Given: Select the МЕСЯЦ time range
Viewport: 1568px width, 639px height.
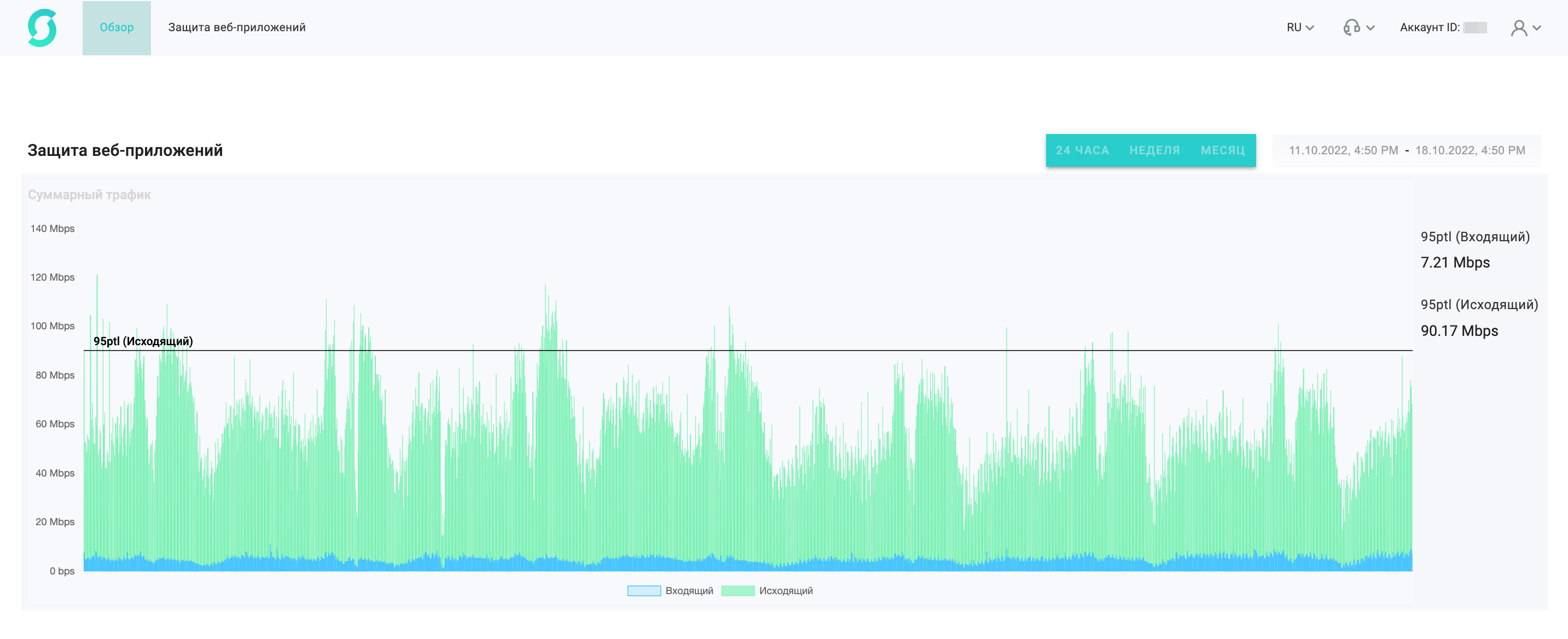Looking at the screenshot, I should [x=1222, y=150].
